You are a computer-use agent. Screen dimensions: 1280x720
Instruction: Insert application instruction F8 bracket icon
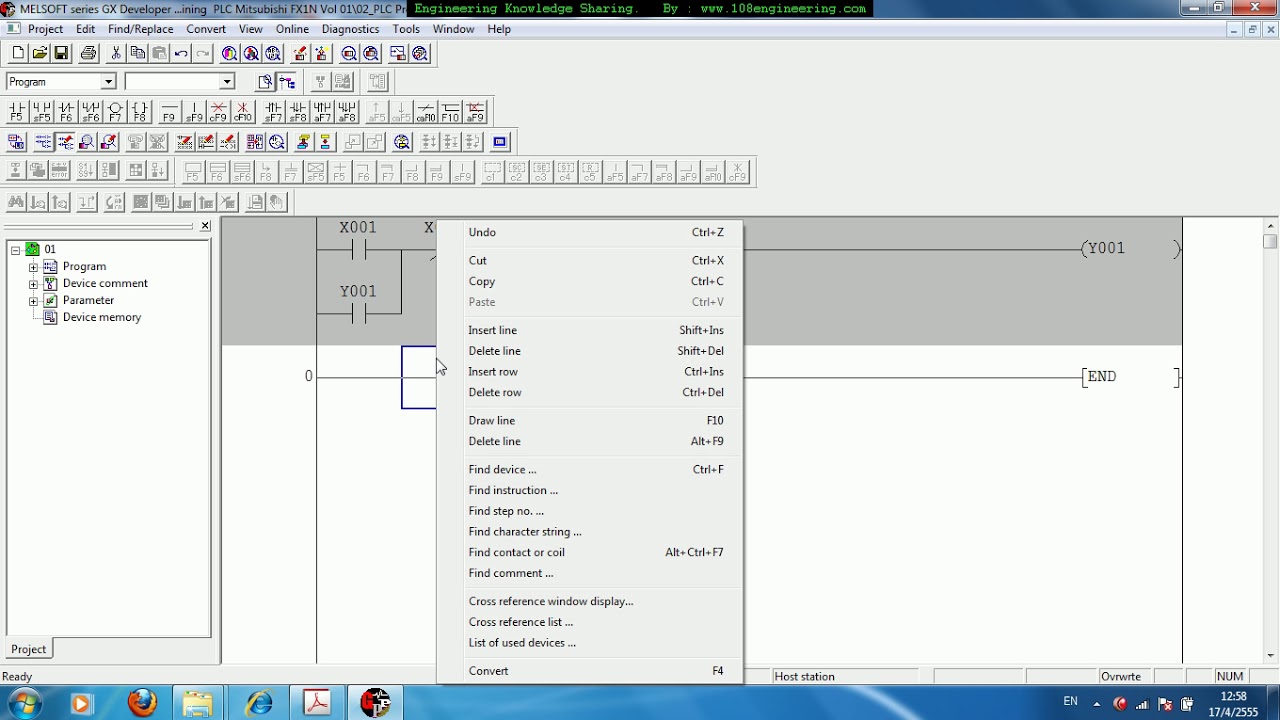pos(140,111)
